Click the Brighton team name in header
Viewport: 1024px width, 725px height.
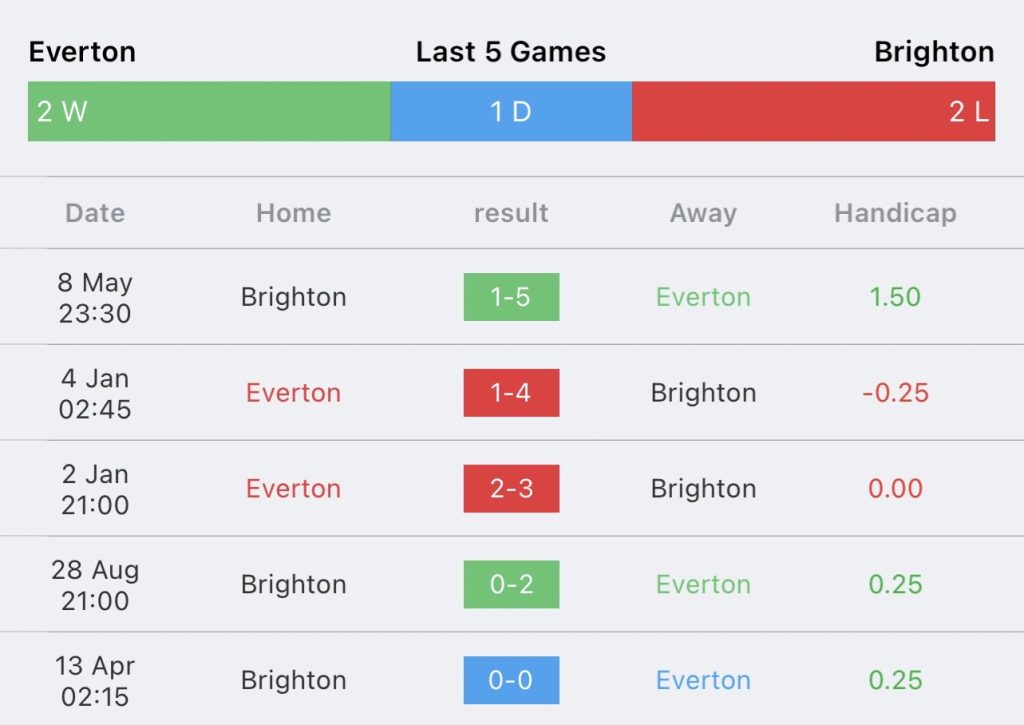934,52
